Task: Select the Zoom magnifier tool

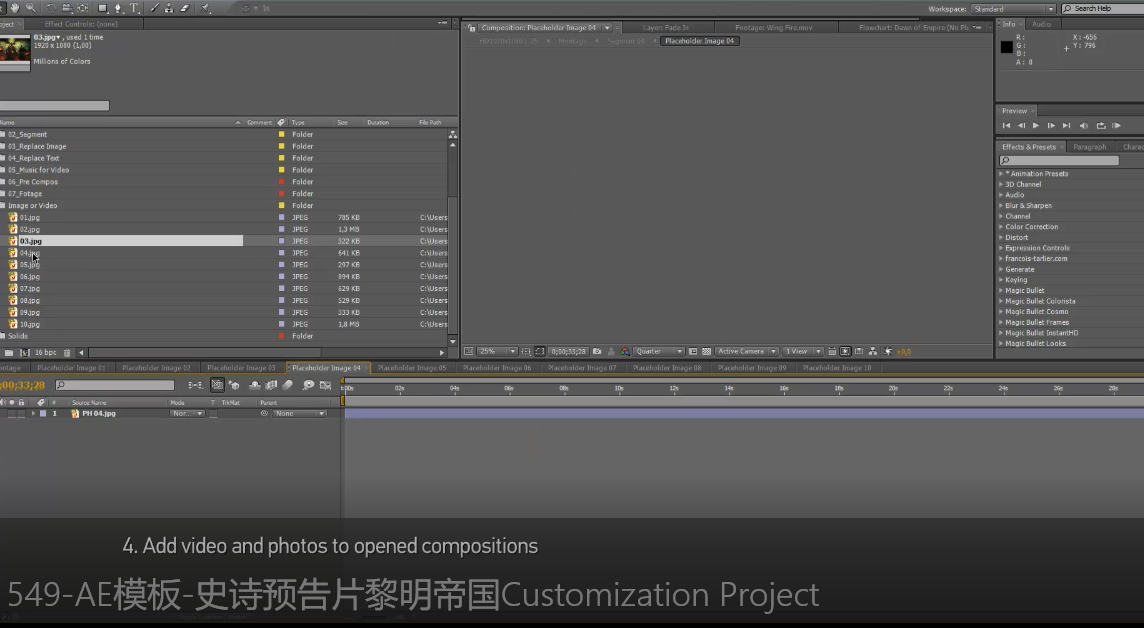Action: [x=31, y=8]
